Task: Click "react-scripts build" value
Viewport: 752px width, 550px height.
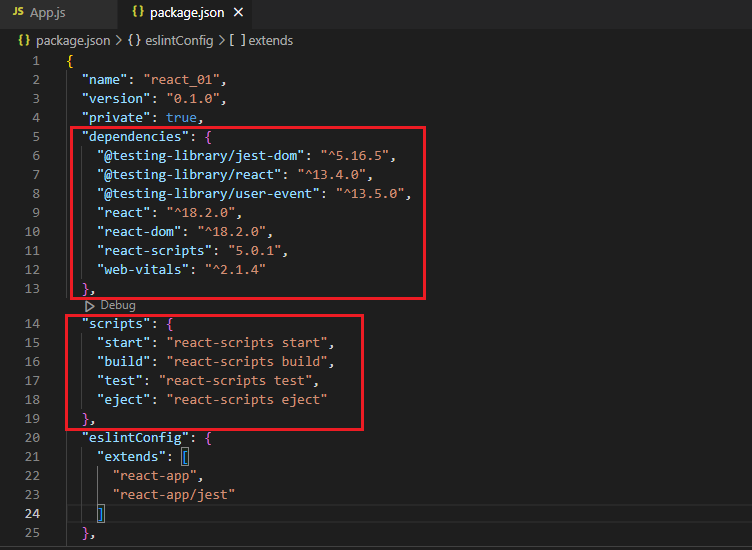Action: [x=247, y=362]
